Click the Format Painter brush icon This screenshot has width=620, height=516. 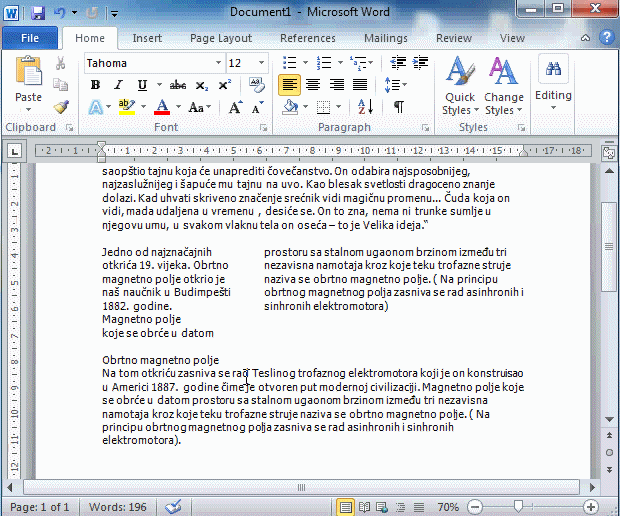pos(61,107)
